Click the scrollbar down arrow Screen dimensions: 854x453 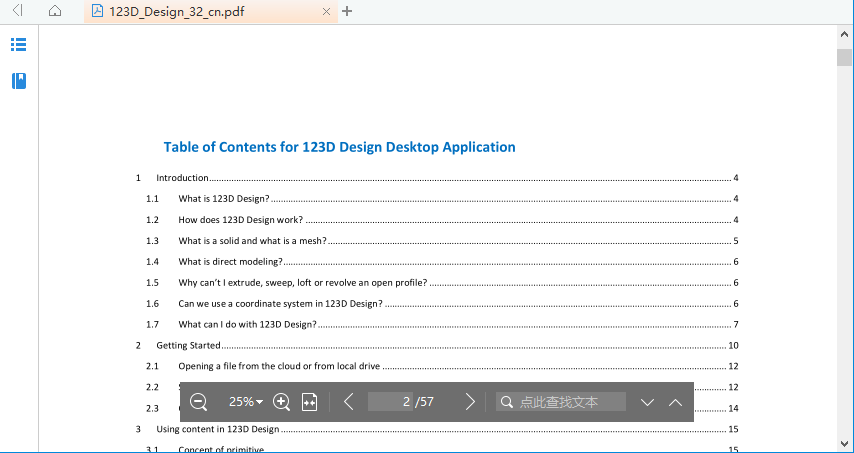click(x=845, y=444)
